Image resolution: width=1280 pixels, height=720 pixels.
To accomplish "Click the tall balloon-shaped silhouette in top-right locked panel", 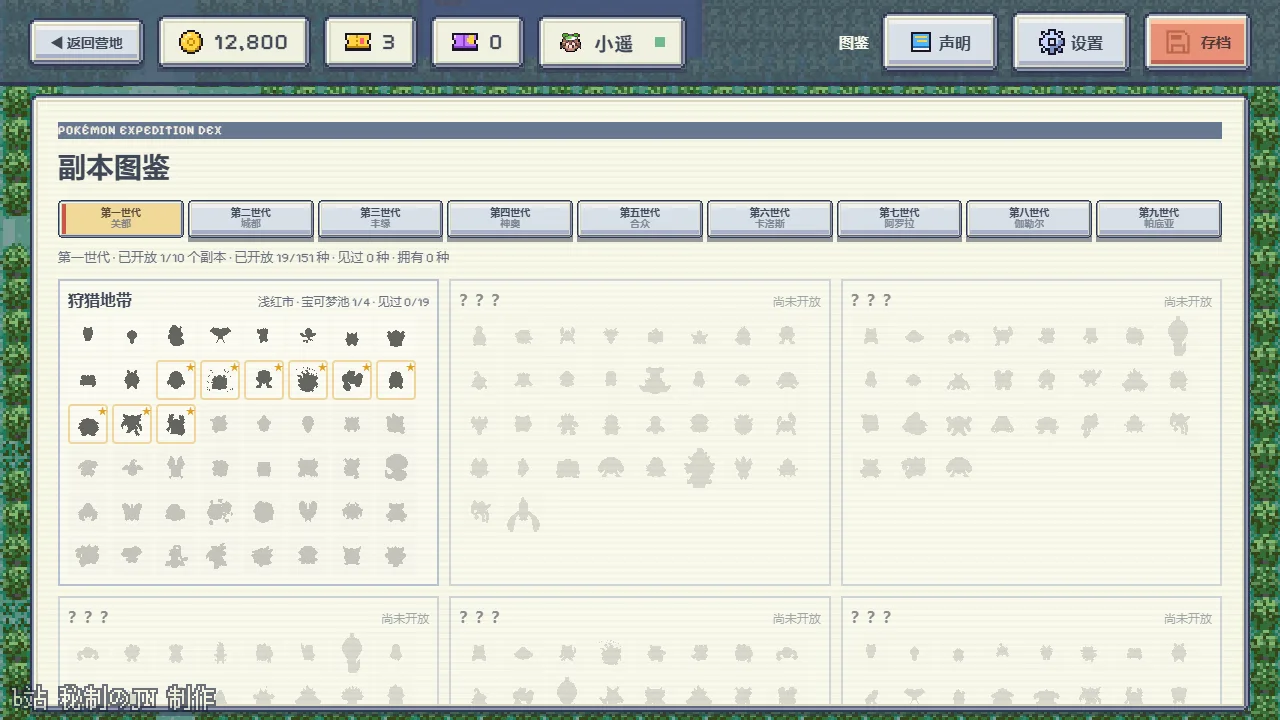I will tap(1178, 336).
